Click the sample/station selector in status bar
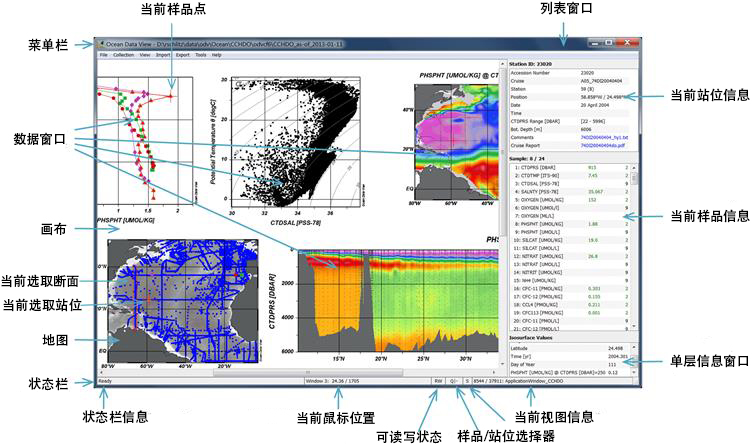 pos(455,381)
